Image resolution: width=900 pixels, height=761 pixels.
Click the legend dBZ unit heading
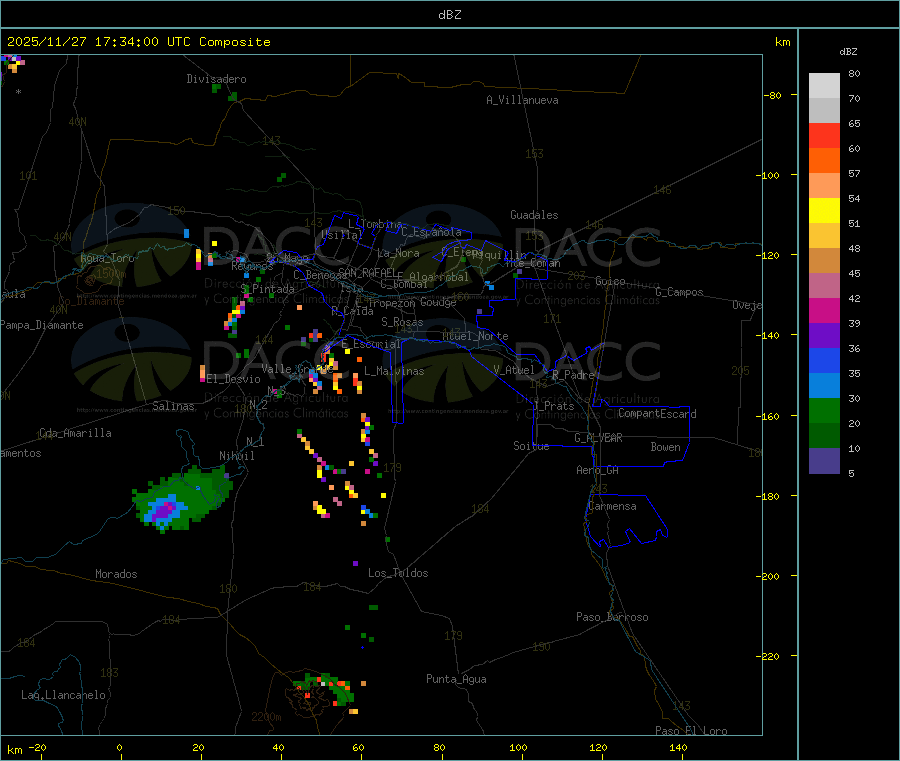[x=848, y=52]
